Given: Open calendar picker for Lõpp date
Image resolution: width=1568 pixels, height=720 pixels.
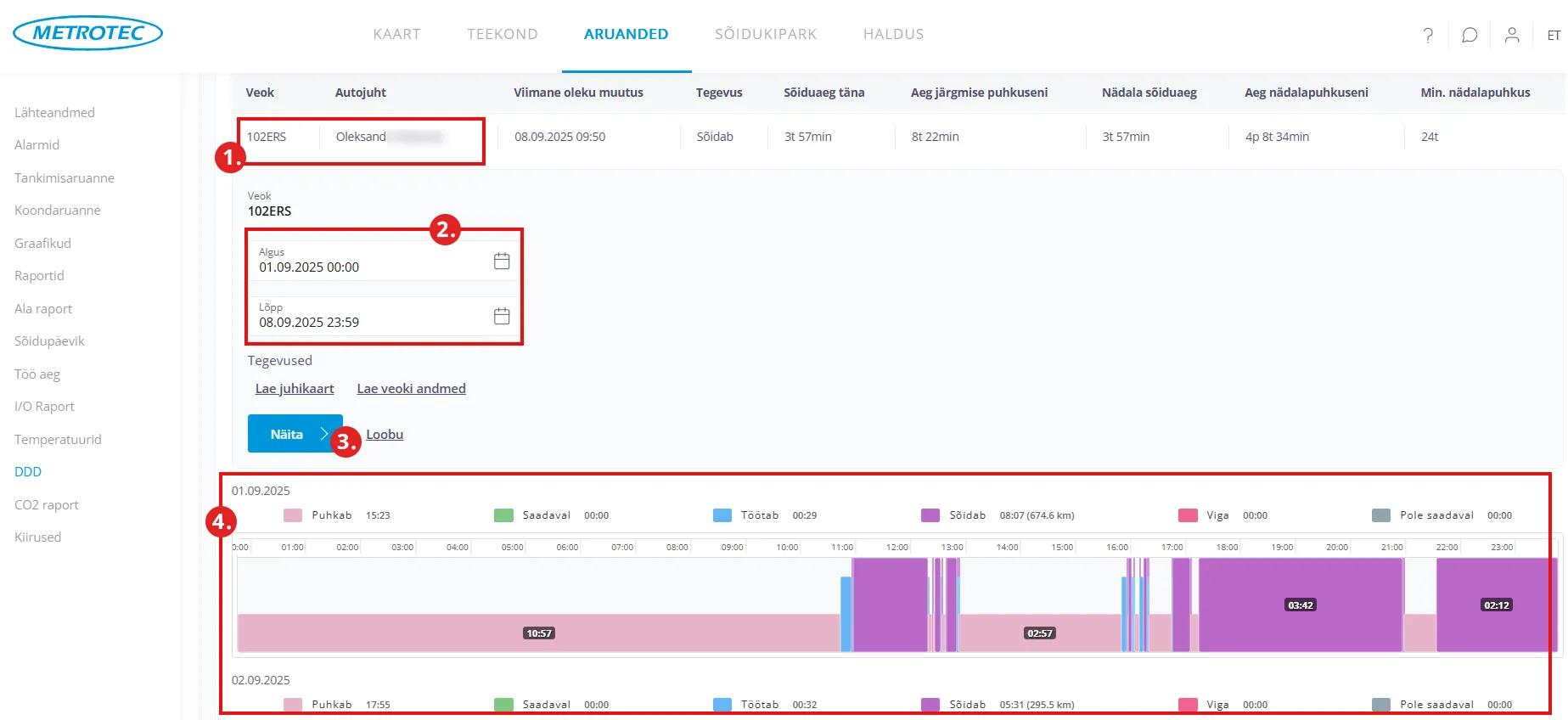Looking at the screenshot, I should coord(502,316).
